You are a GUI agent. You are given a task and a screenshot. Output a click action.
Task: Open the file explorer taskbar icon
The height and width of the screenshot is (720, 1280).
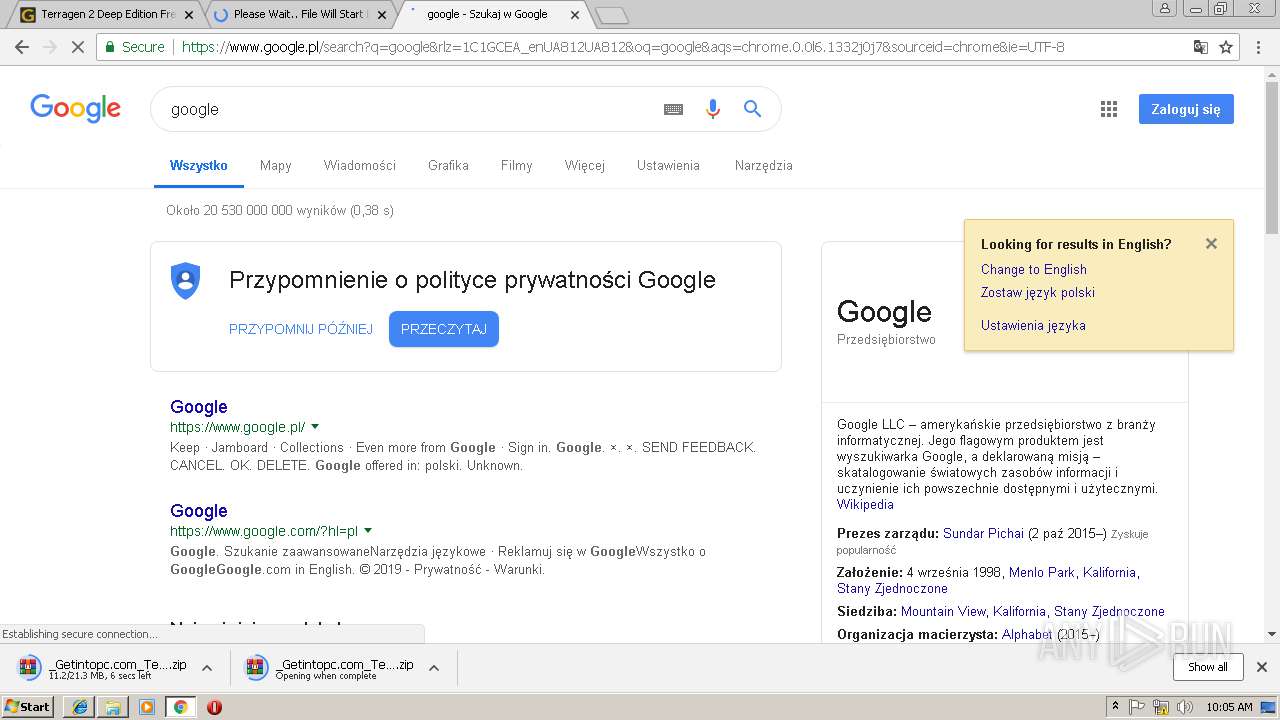click(x=113, y=706)
